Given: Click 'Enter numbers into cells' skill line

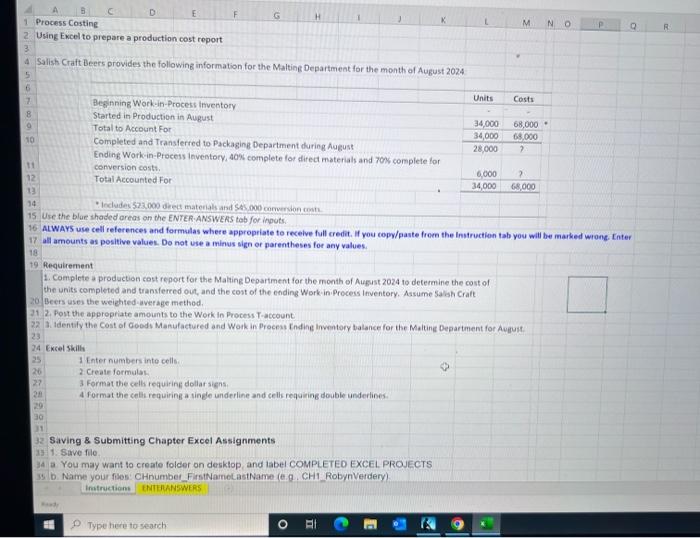Looking at the screenshot, I should [129, 360].
